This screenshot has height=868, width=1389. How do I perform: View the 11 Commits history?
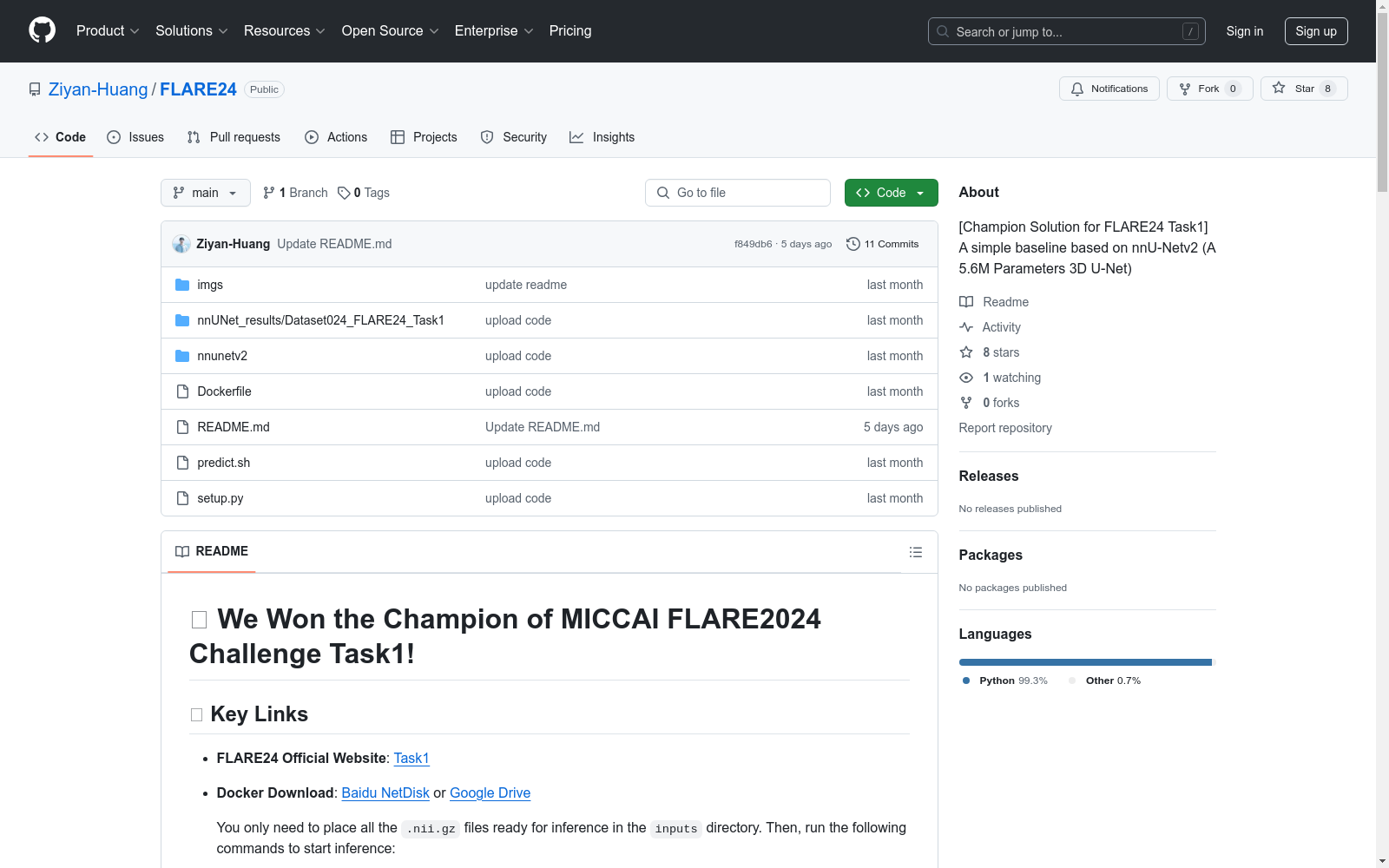(x=883, y=244)
